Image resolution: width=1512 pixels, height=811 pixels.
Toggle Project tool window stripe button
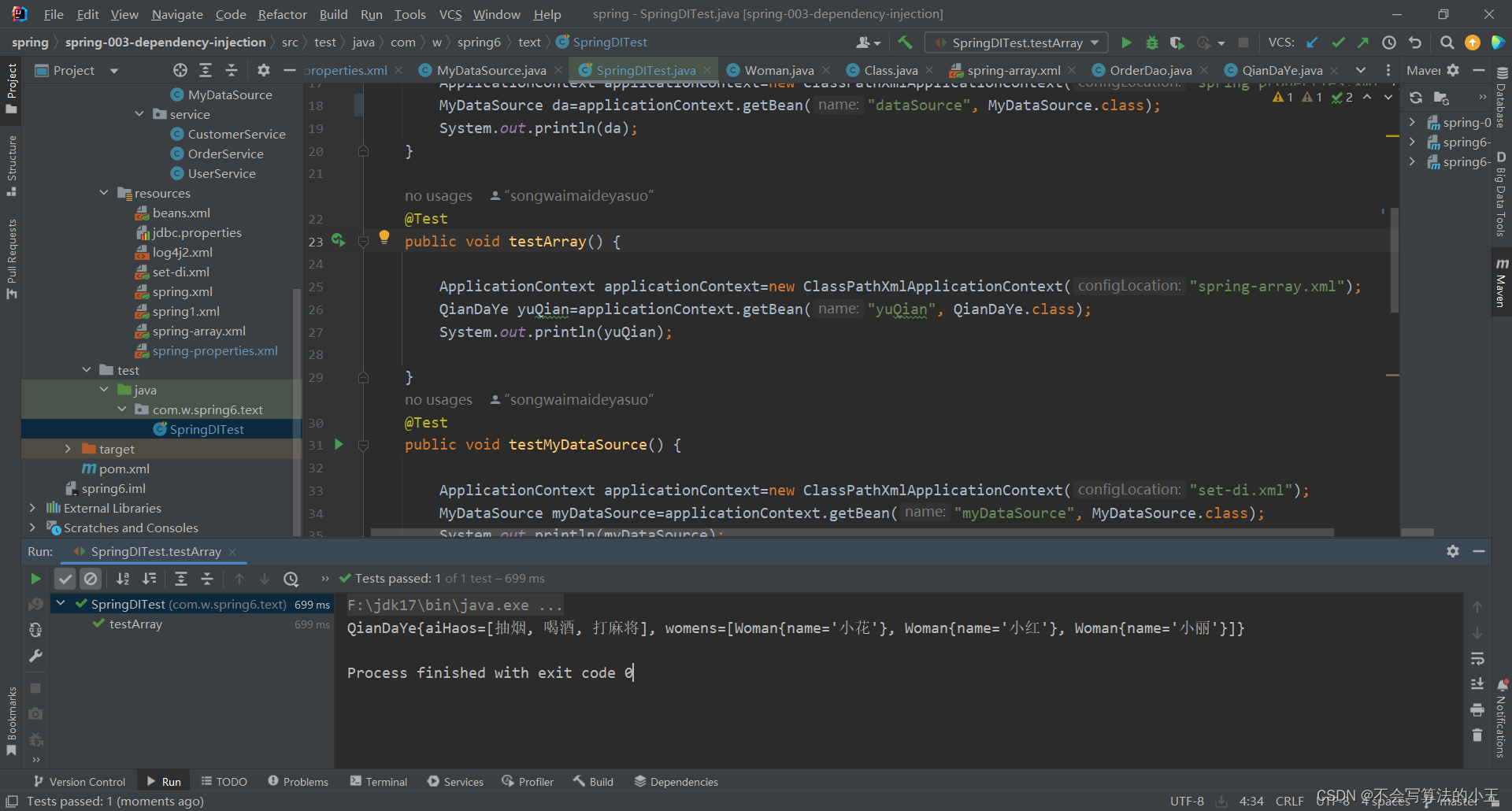point(11,88)
